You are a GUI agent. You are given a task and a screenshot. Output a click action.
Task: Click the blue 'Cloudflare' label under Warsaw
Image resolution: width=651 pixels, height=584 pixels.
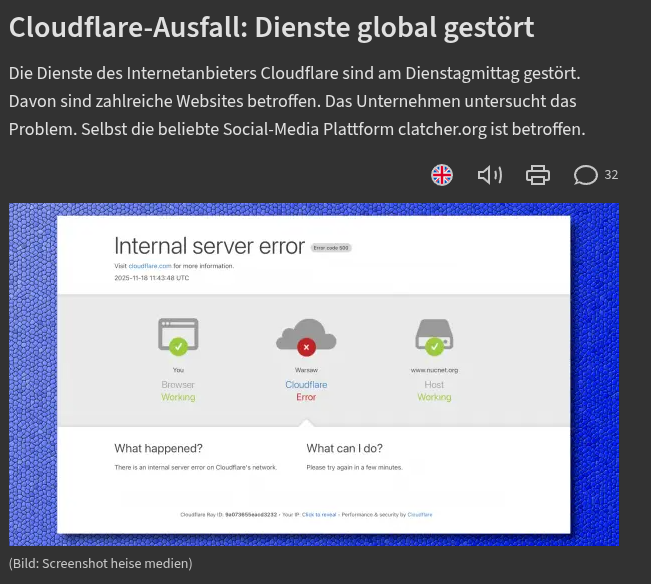pos(306,385)
